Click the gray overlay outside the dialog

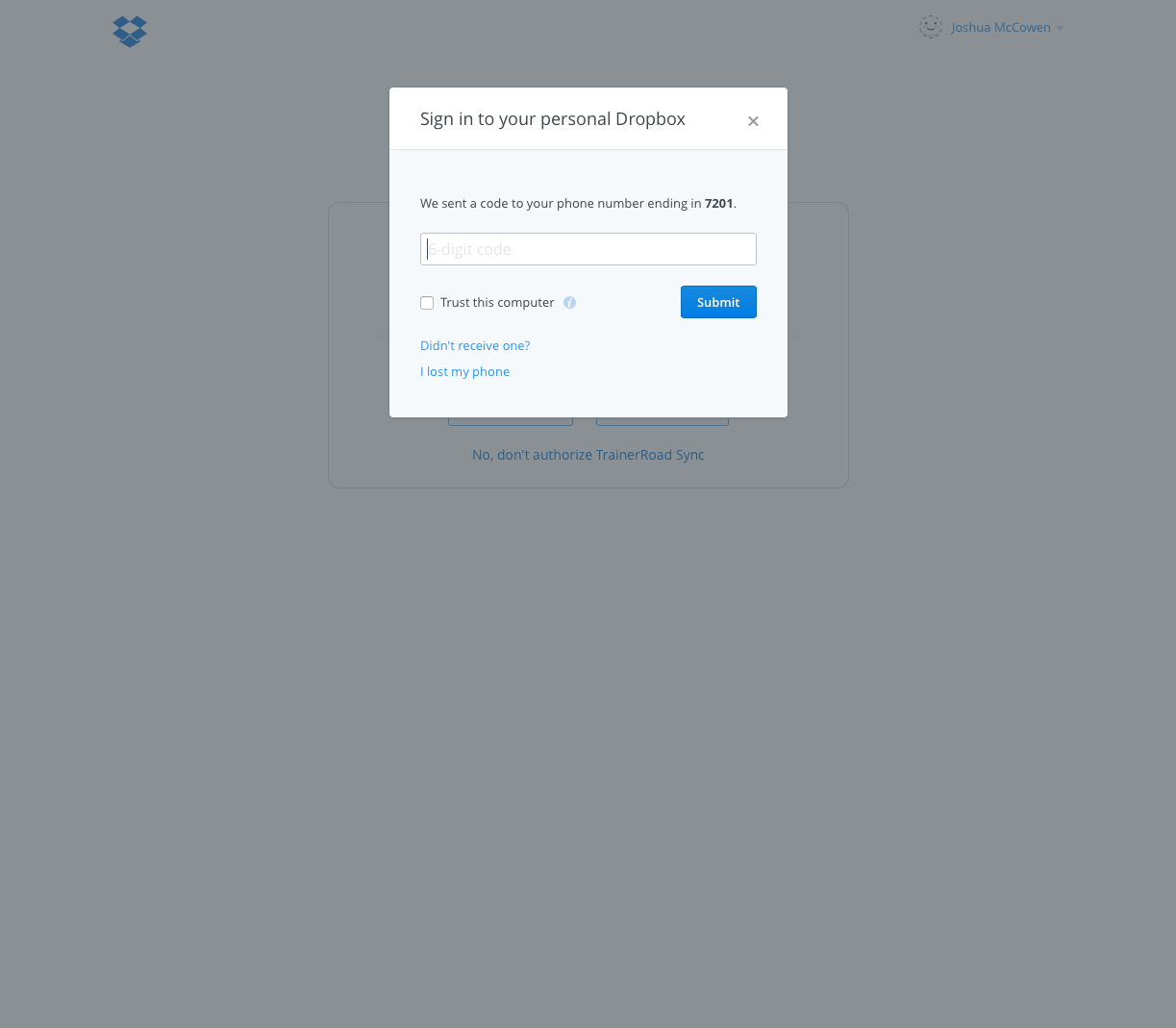pyautogui.click(x=588, y=750)
